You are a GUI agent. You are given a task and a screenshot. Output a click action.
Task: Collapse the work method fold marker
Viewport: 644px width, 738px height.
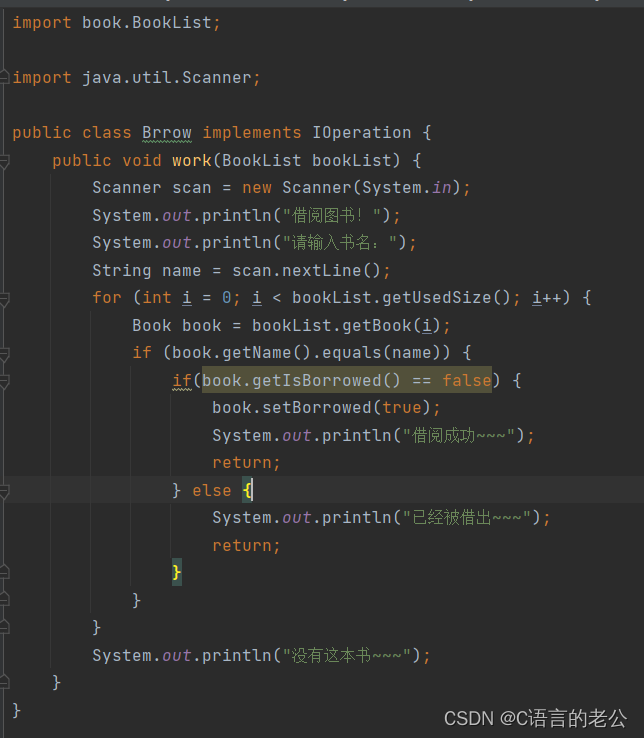[x=4, y=161]
